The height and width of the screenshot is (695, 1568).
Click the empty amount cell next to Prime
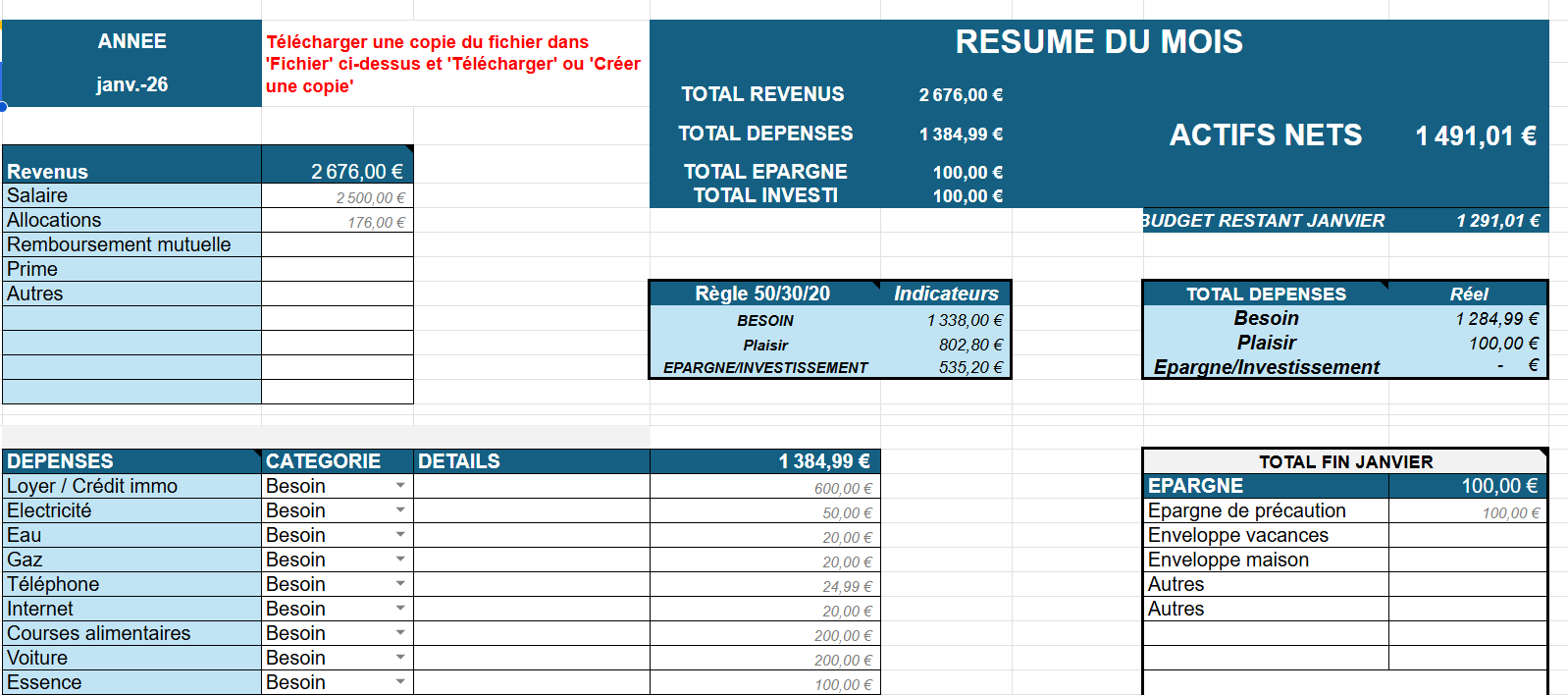338,269
